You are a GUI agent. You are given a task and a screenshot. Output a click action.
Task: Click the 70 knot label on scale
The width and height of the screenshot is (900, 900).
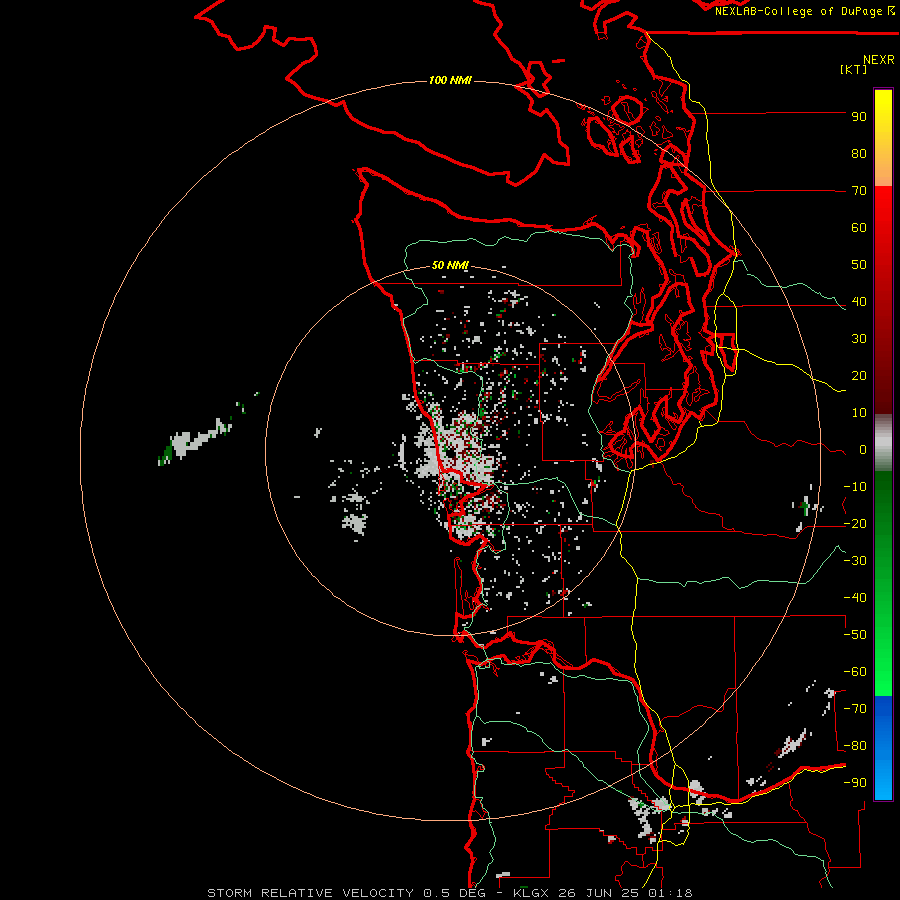pos(859,191)
